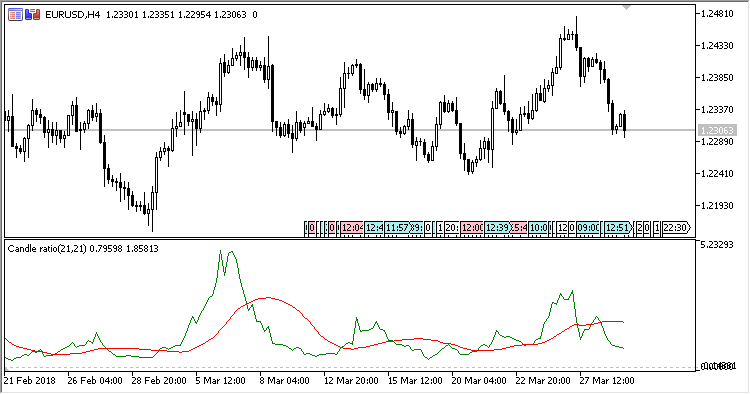Open the pink 12:04 event marker

pos(352,228)
